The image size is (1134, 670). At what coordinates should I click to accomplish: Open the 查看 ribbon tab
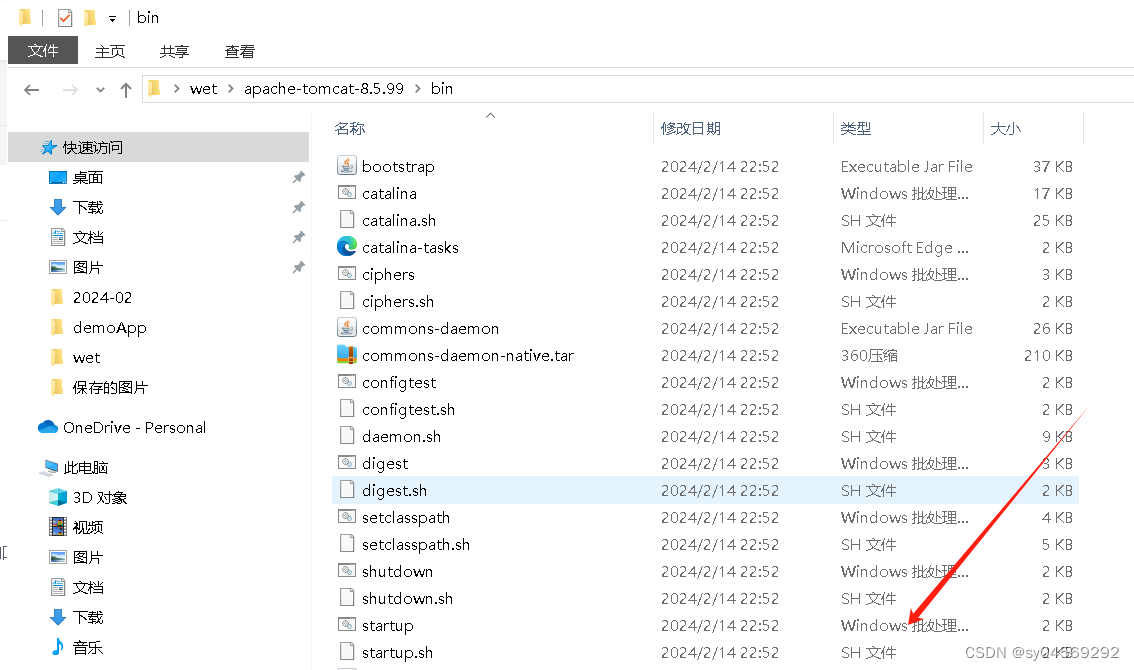click(x=239, y=51)
